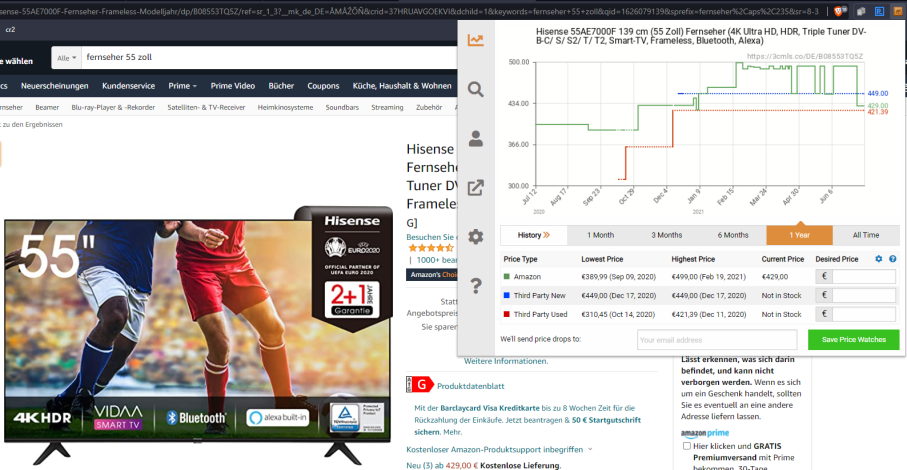The height and width of the screenshot is (470, 907).
Task: Select the 1 Month range tab
Action: 600,235
